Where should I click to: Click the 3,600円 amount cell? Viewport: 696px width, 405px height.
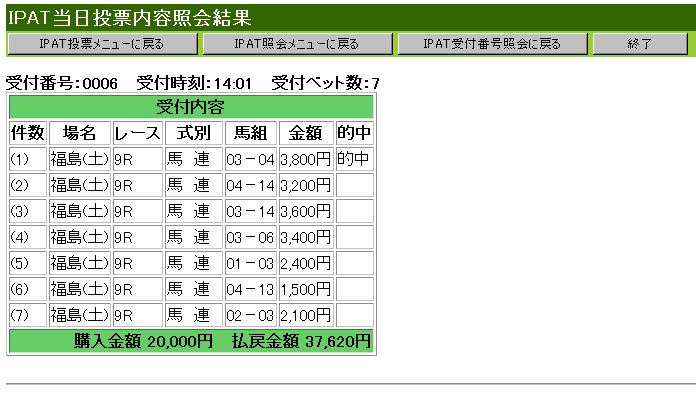click(306, 211)
